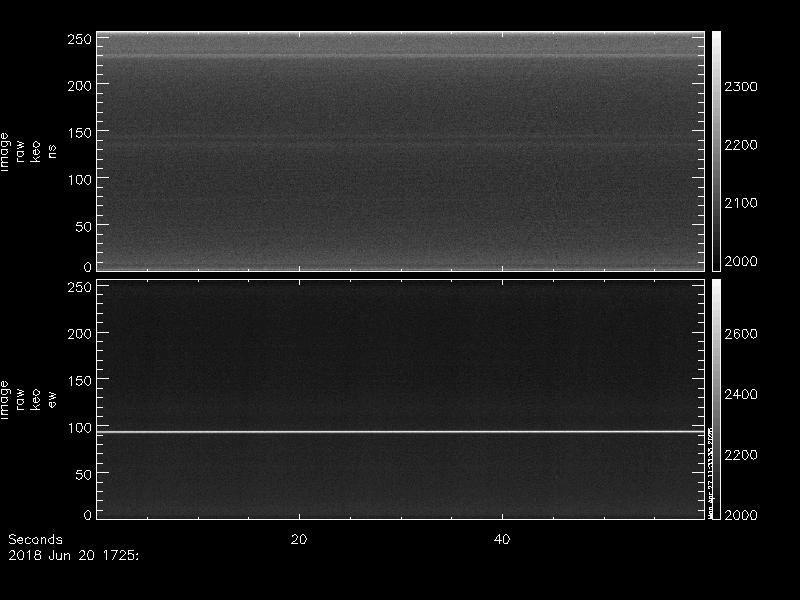Viewport: 800px width, 600px height.
Task: Select the 2600 value on the lower colorbar
Action: tap(741, 334)
